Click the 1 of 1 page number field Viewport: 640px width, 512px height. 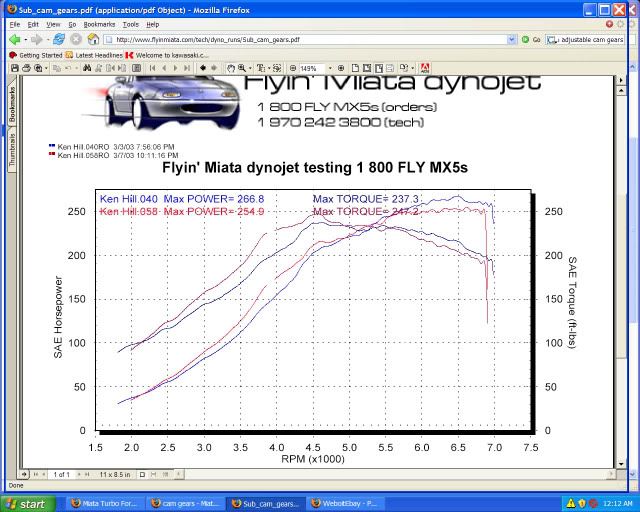(x=61, y=474)
